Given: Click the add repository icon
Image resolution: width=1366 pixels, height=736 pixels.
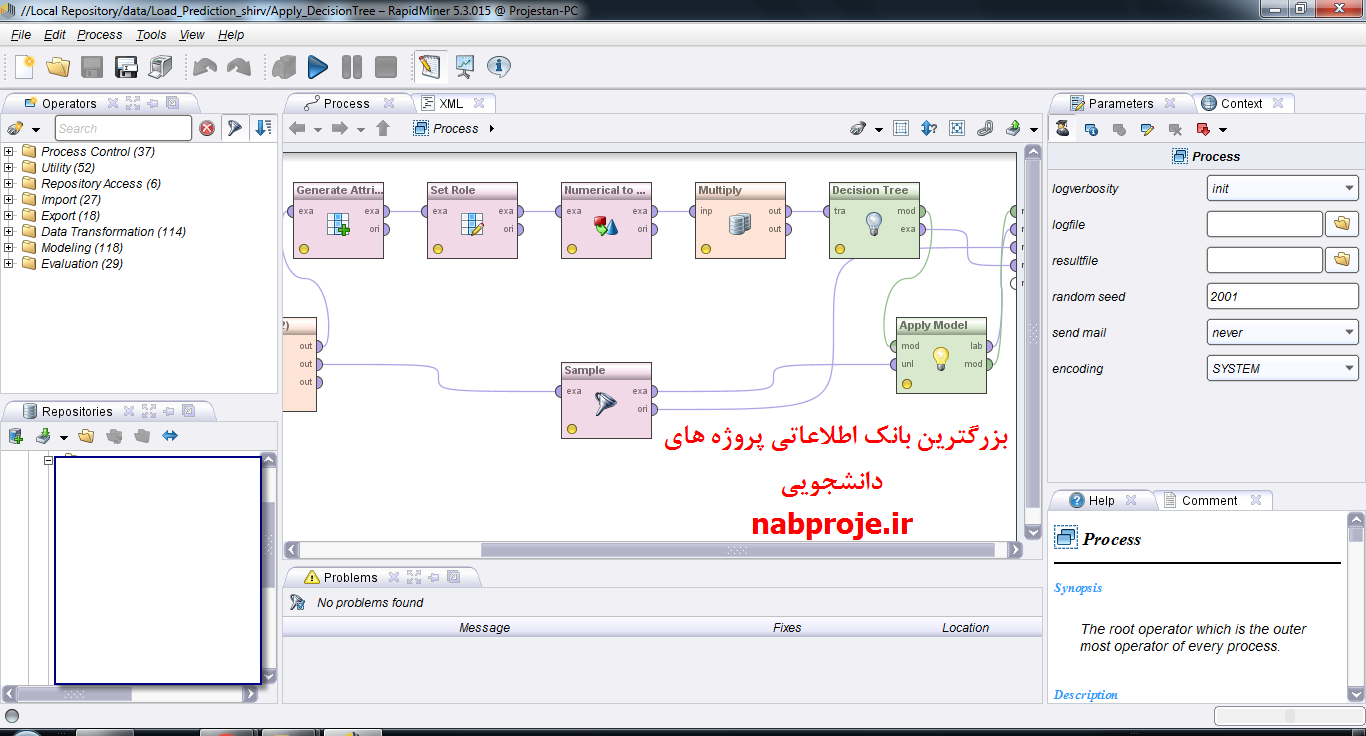Looking at the screenshot, I should (15, 436).
